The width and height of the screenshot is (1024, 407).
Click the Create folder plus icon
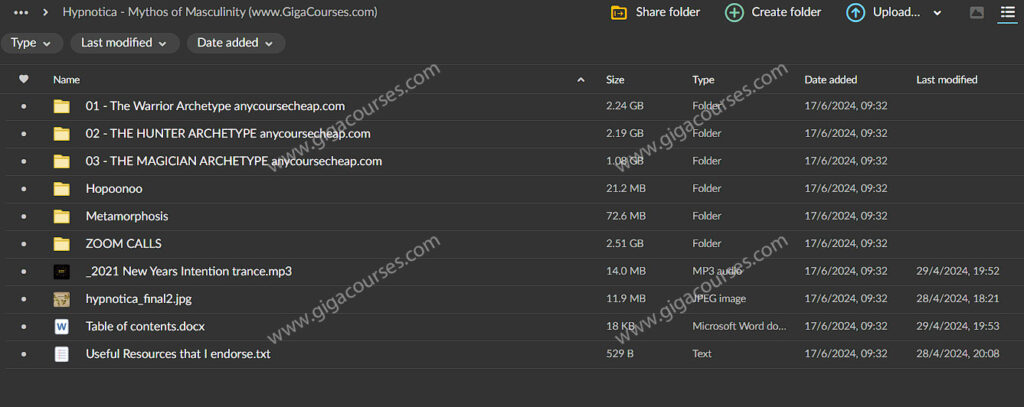(x=734, y=13)
